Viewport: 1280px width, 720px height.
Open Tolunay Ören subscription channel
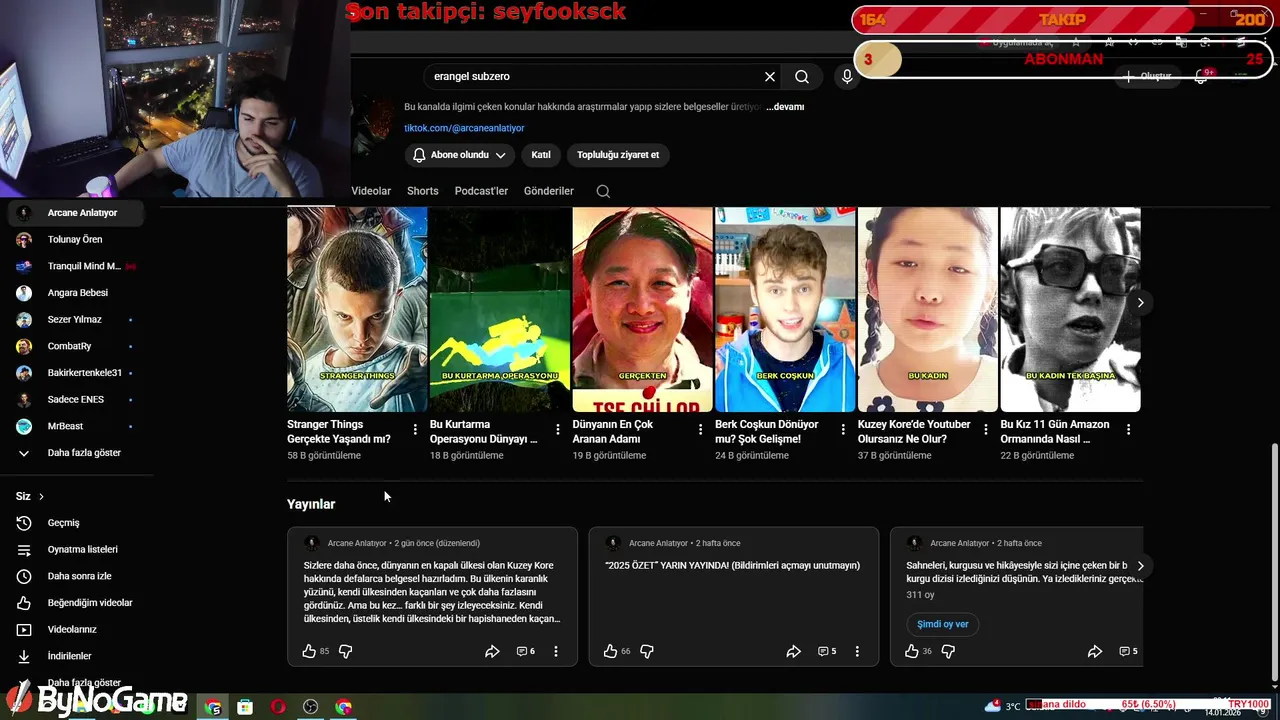(76, 240)
